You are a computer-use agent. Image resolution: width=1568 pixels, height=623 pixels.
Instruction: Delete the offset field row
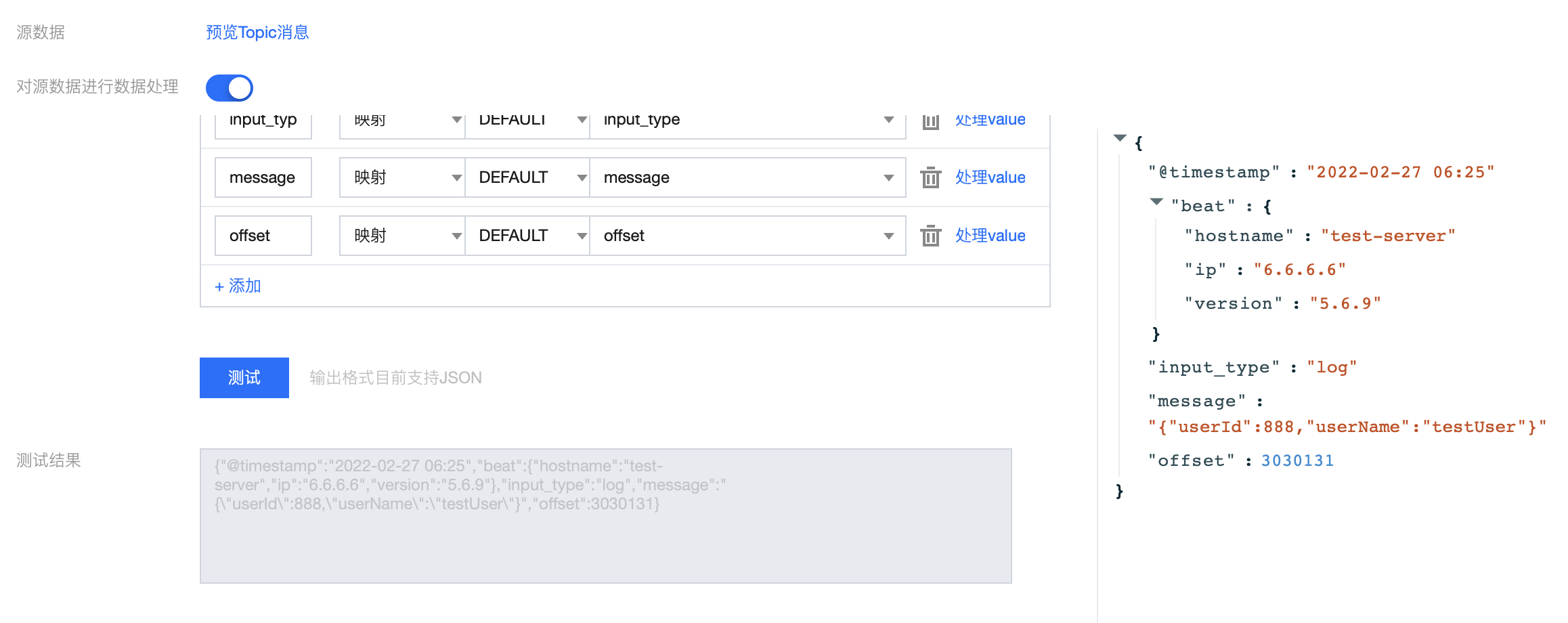[x=931, y=236]
